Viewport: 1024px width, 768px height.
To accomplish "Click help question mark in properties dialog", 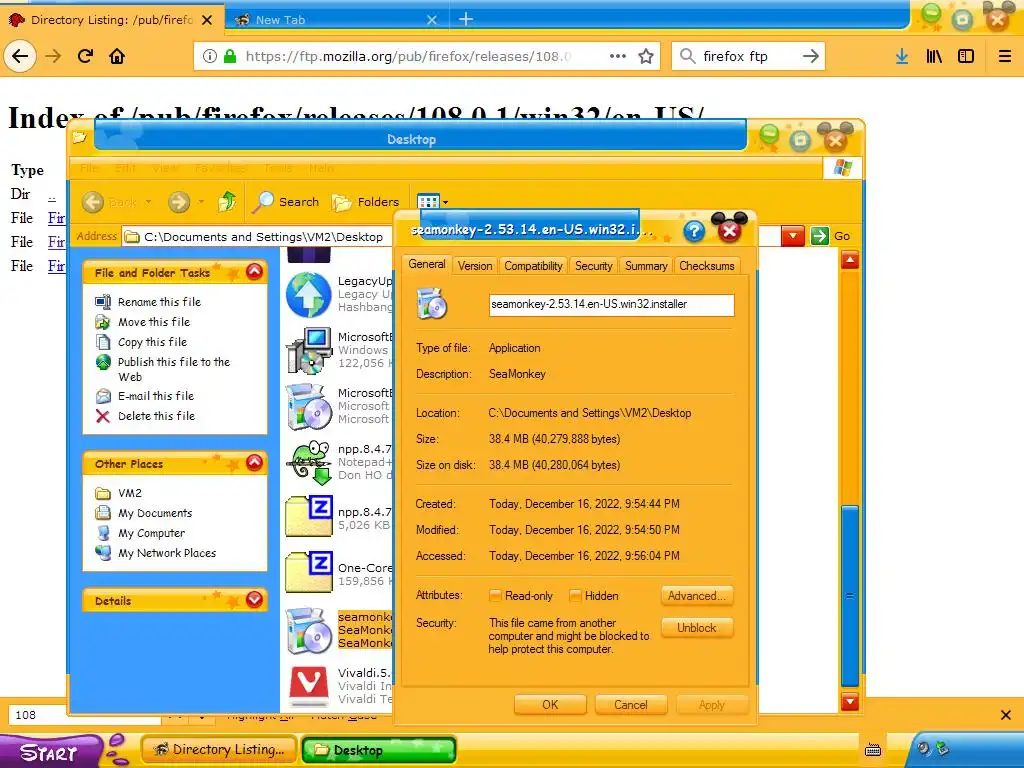I will tap(694, 231).
